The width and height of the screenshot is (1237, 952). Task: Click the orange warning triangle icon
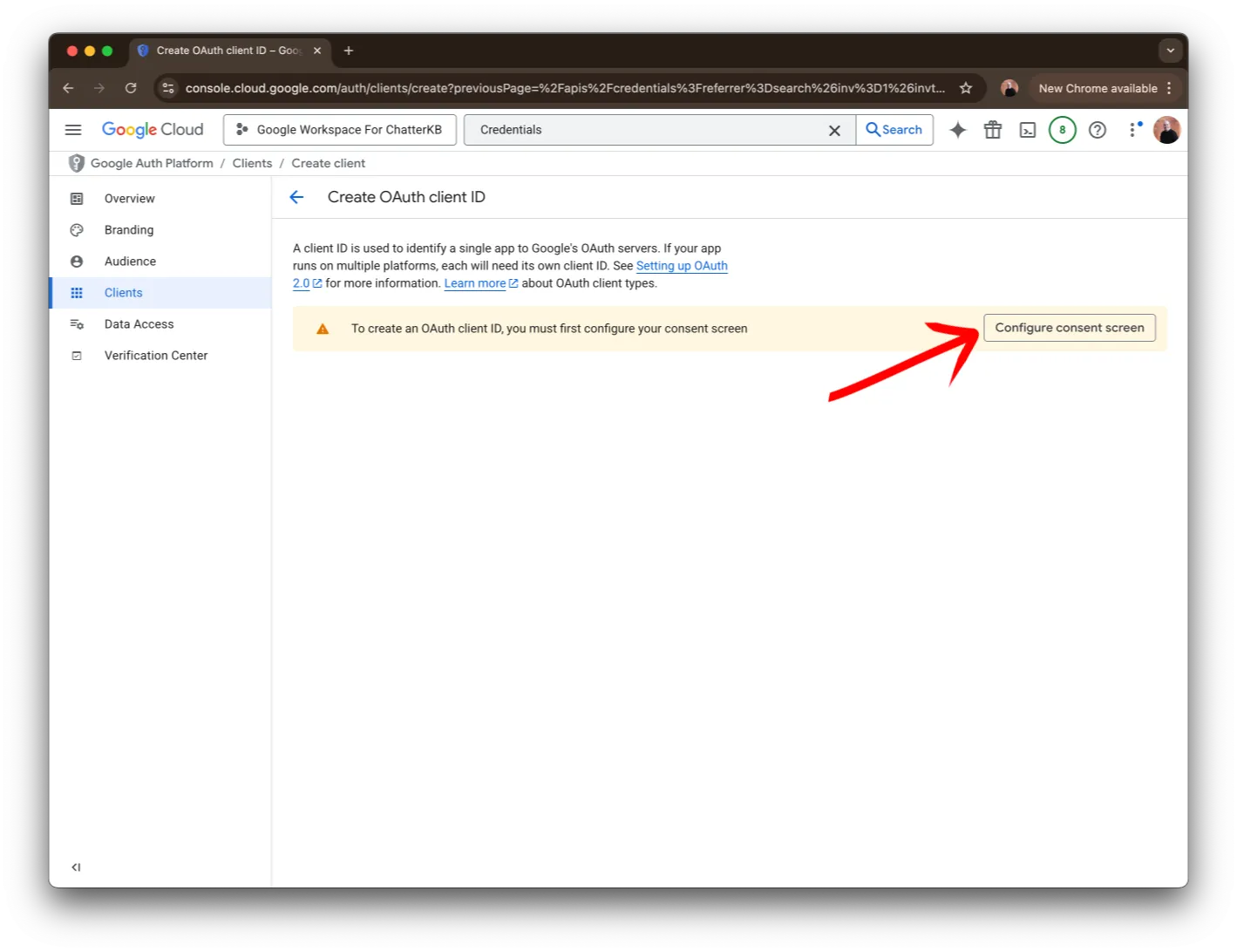pos(323,329)
